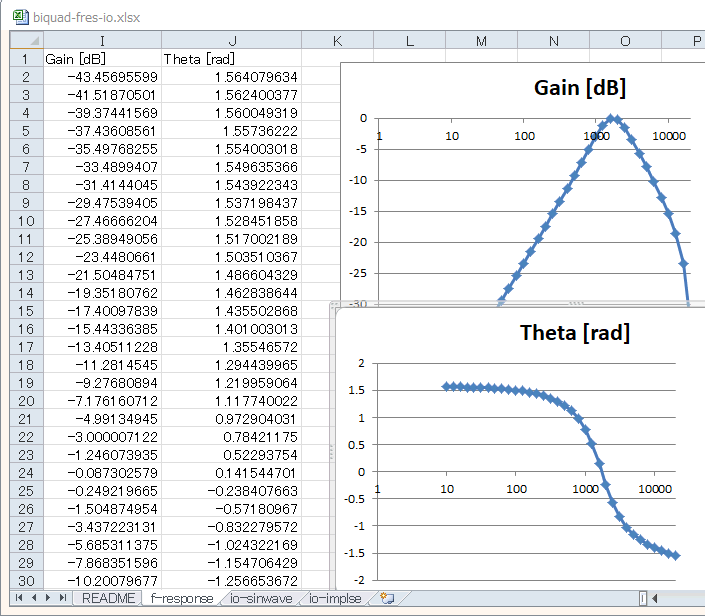The height and width of the screenshot is (616, 705).
Task: Click the Gain [dB] chart title
Action: pos(580,88)
